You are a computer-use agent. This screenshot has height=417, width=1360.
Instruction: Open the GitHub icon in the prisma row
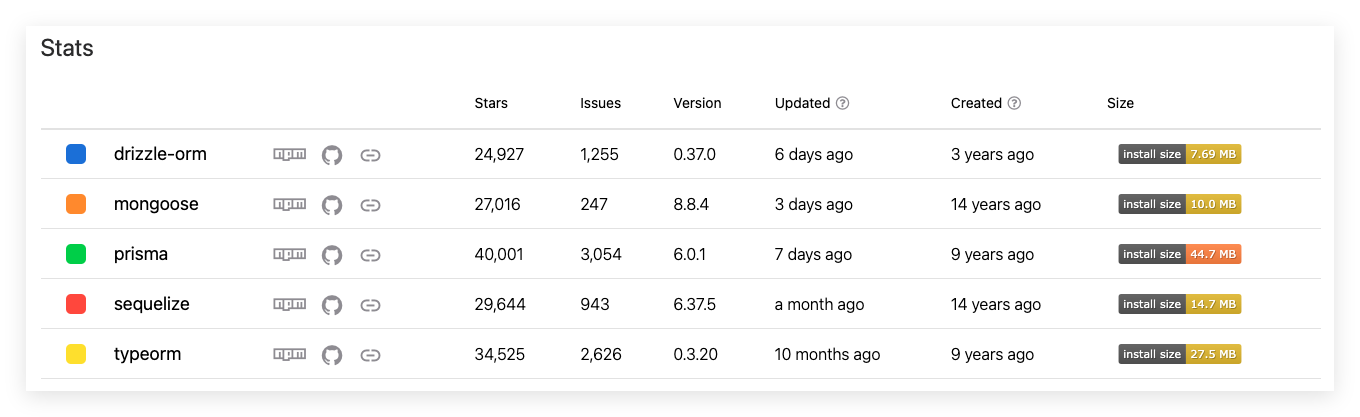click(x=332, y=254)
